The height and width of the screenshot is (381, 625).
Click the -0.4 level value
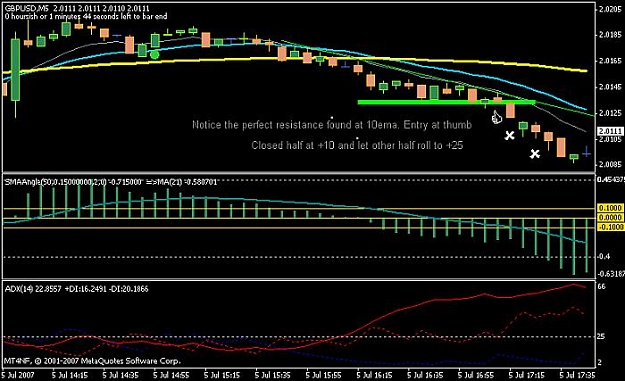coord(603,256)
